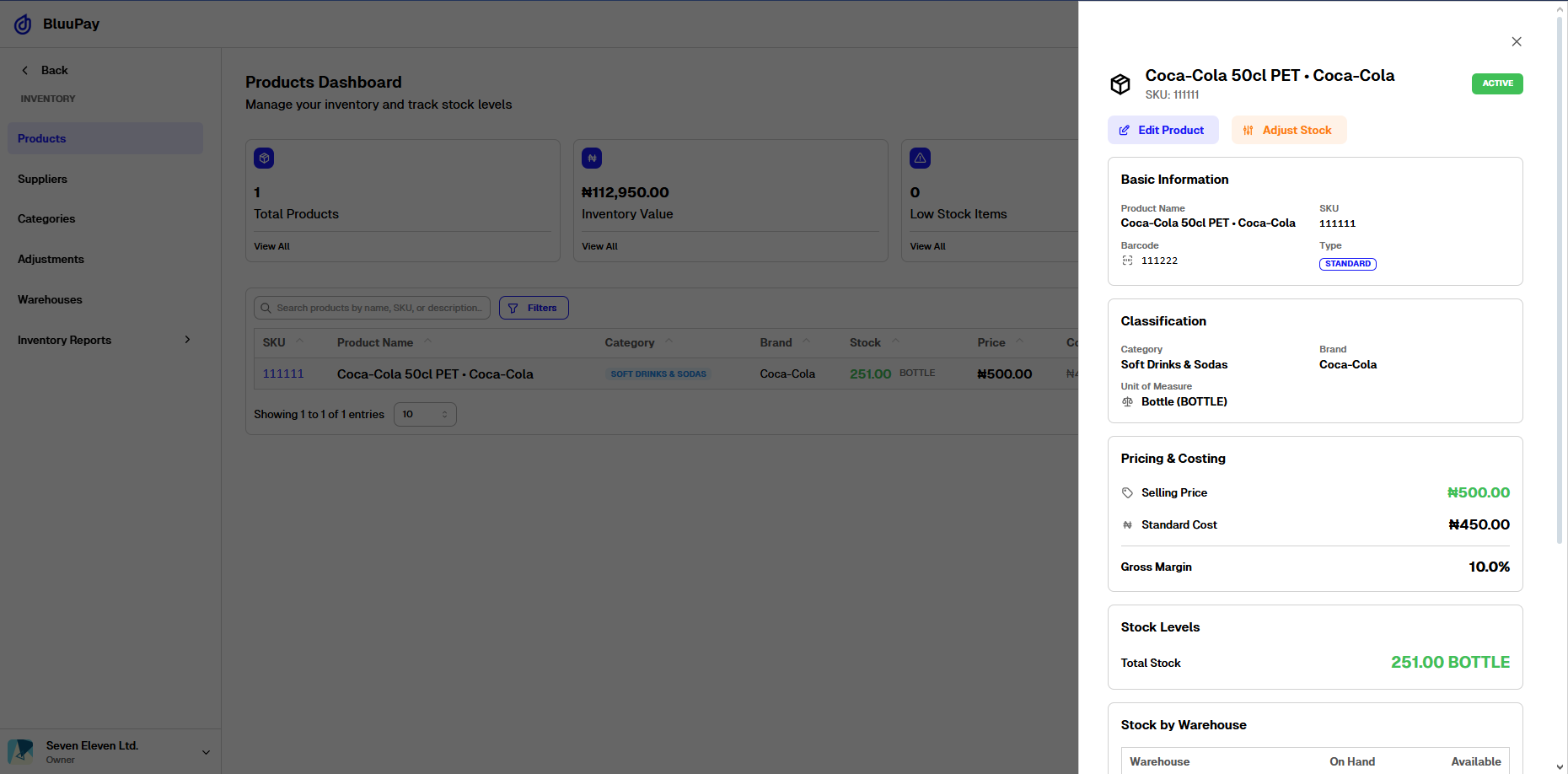
Task: Click the Selling Price tag icon
Action: click(1127, 493)
